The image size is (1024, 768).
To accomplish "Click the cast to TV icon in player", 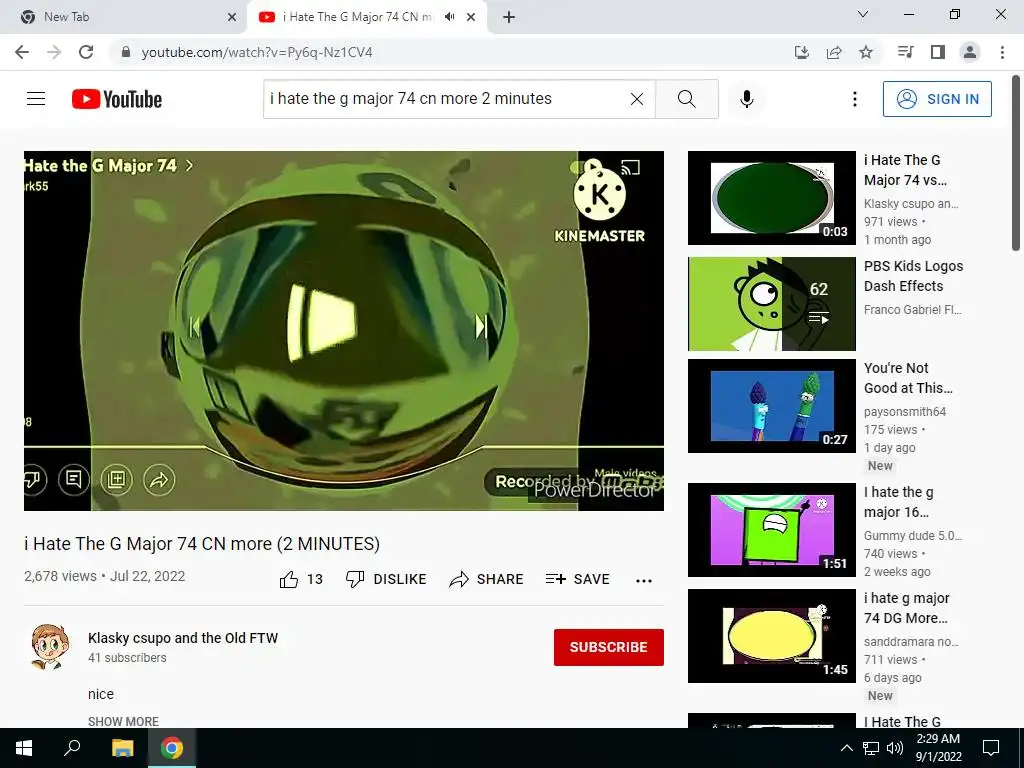I will [630, 168].
